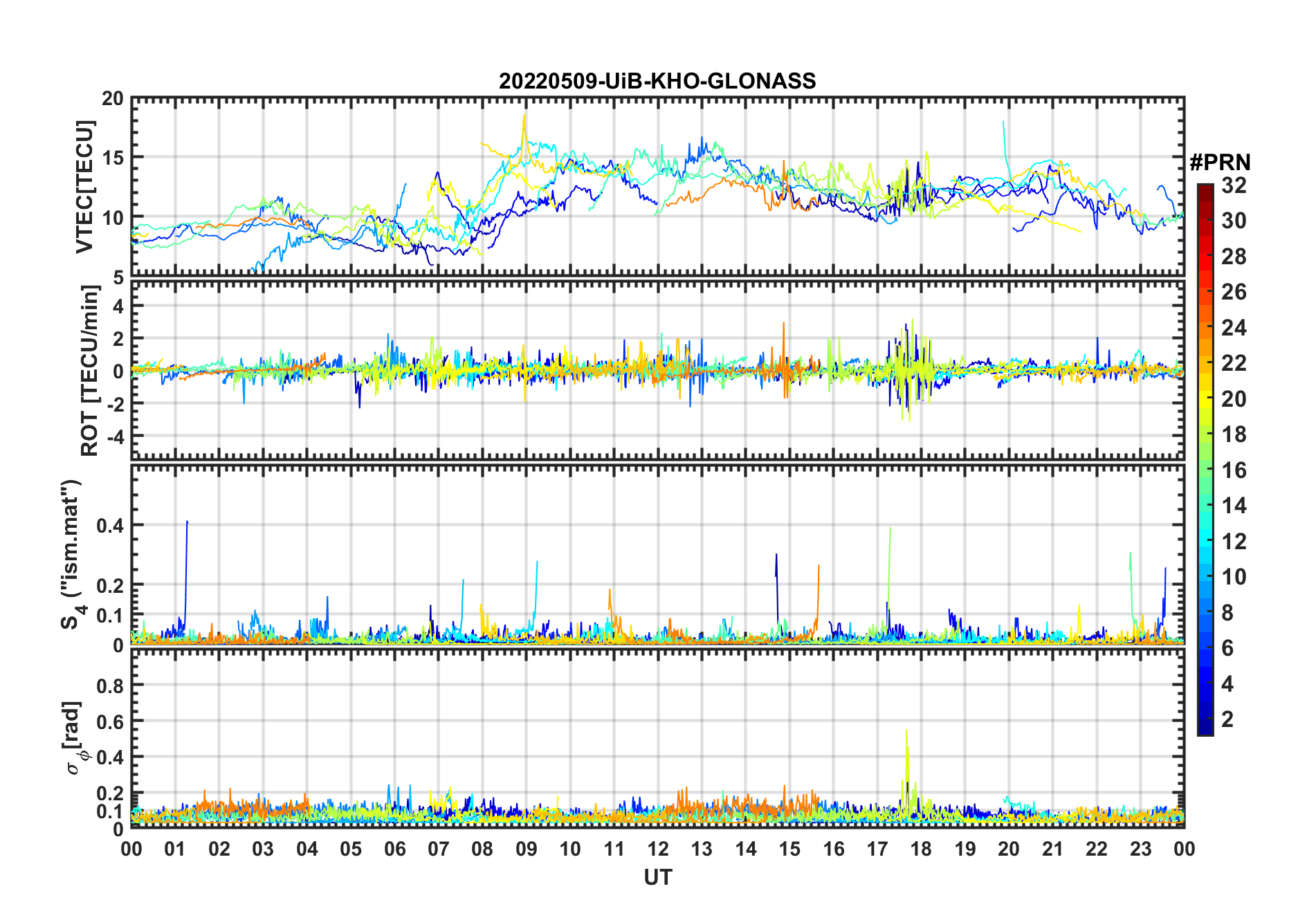Click the ROT axis tick label 0
The image size is (1316, 920).
(118, 371)
